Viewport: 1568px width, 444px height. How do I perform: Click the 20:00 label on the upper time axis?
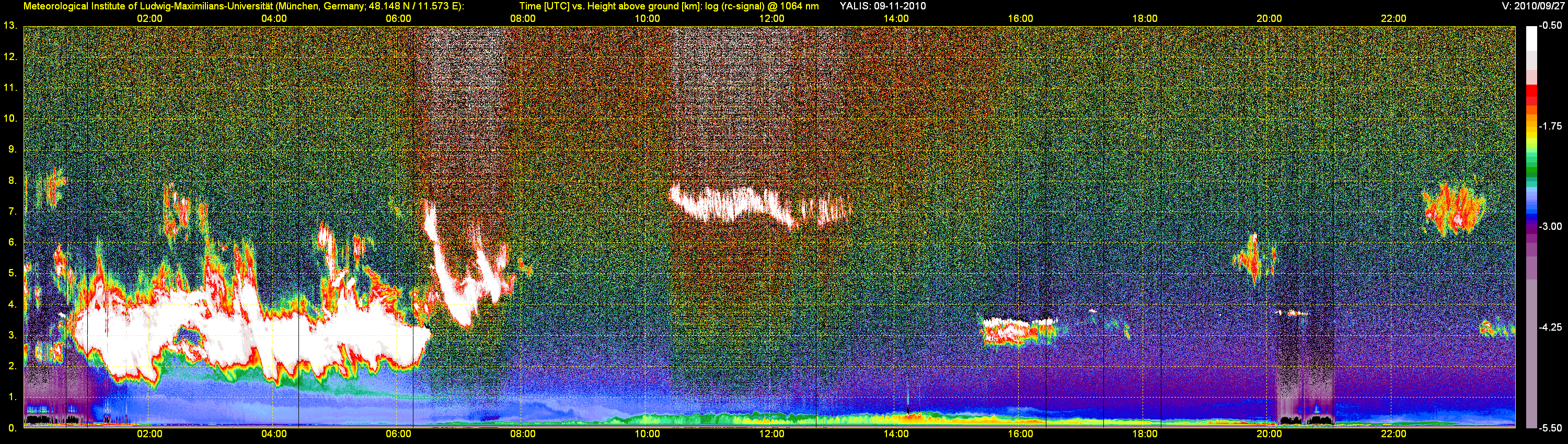point(1269,19)
